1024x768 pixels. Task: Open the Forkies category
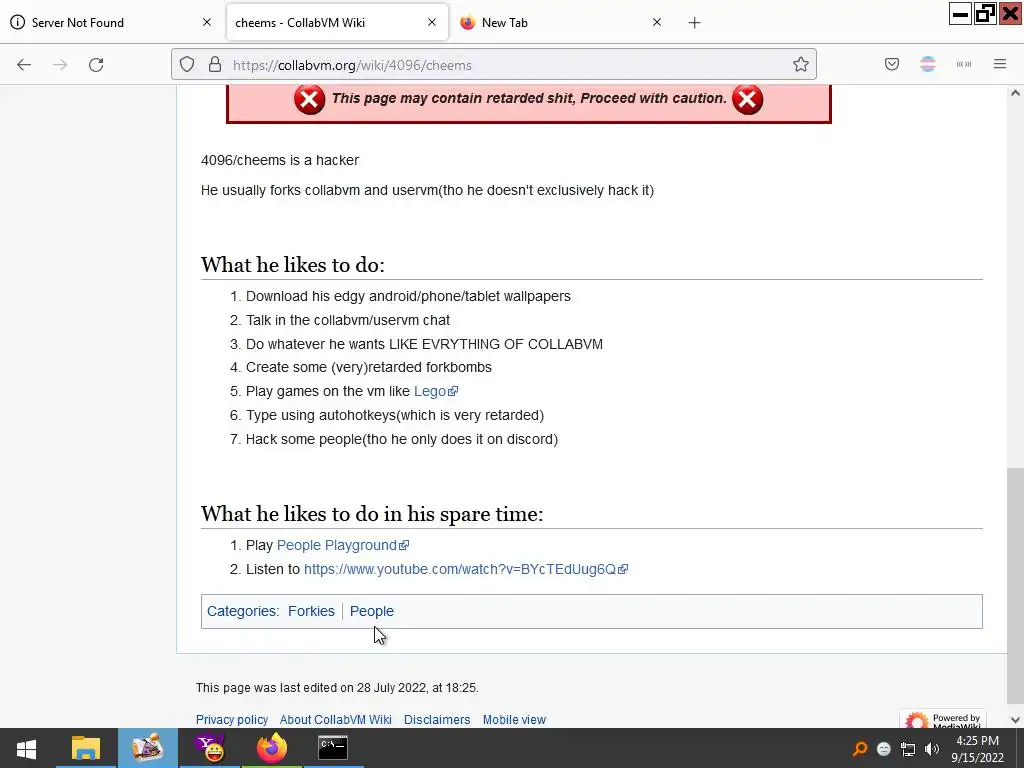coord(311,611)
